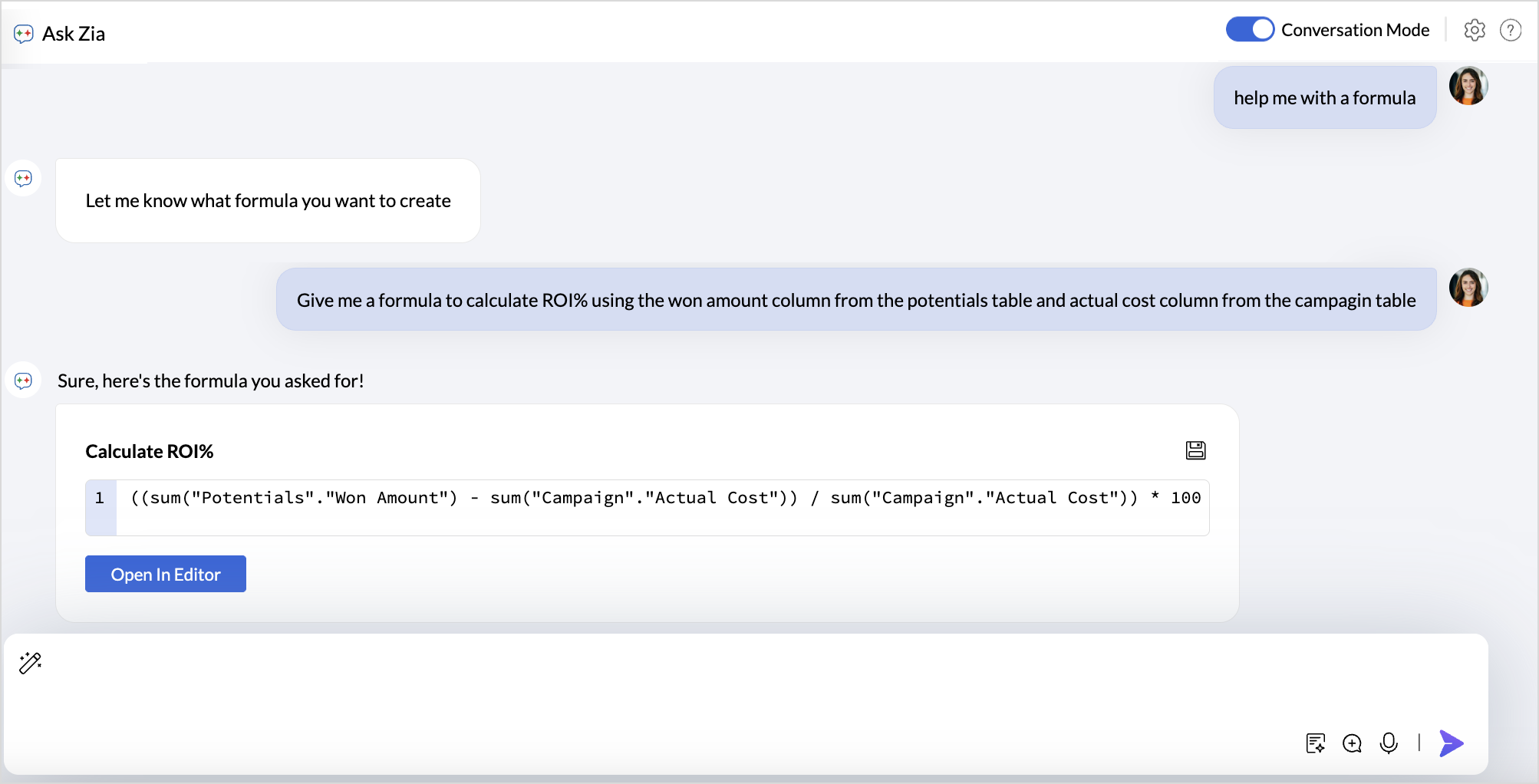Image resolution: width=1539 pixels, height=784 pixels.
Task: Click the help question mark icon
Action: 1510,30
